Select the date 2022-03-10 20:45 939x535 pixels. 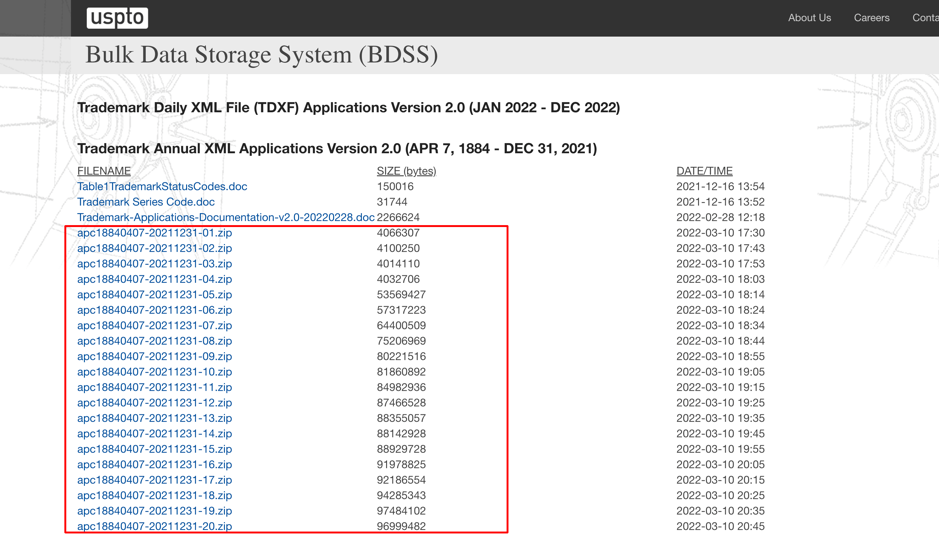pyautogui.click(x=720, y=527)
